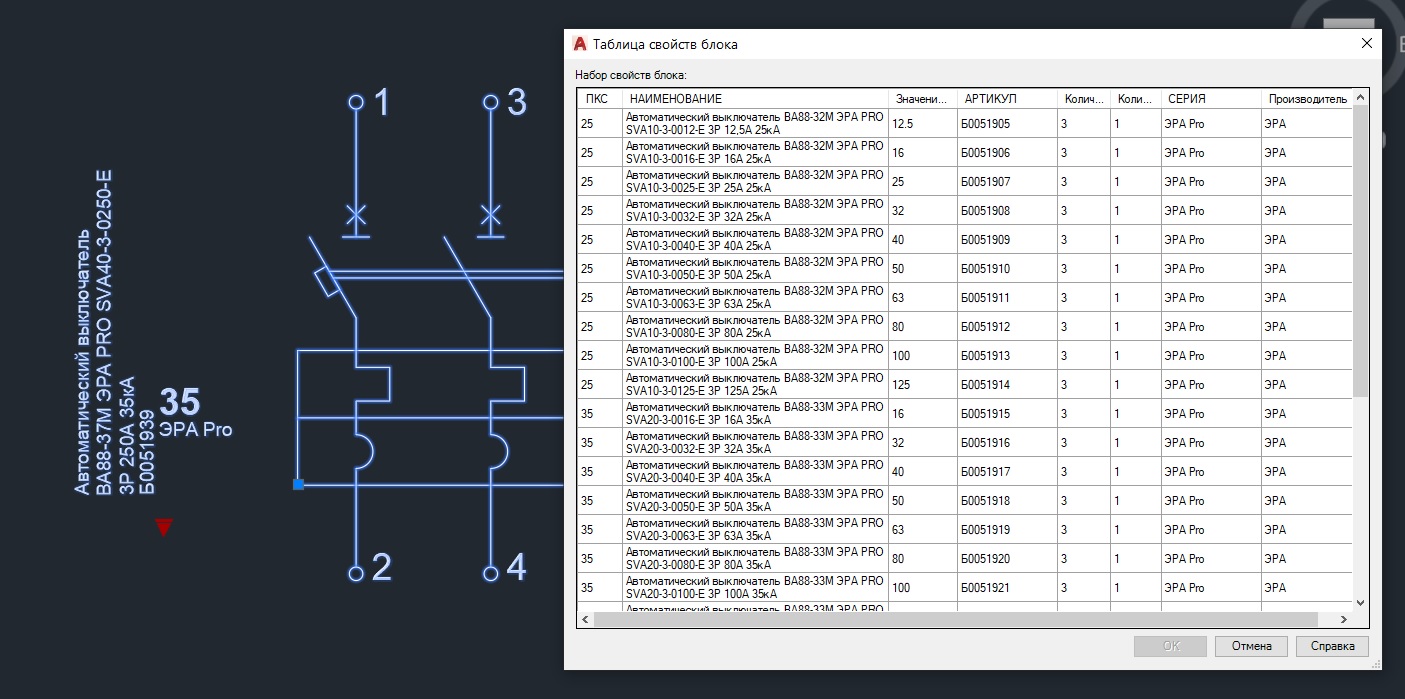This screenshot has width=1405, height=699.
Task: Click the name cell SVA20-3-0100-E 3P 100A 35кА
Action: [756, 588]
